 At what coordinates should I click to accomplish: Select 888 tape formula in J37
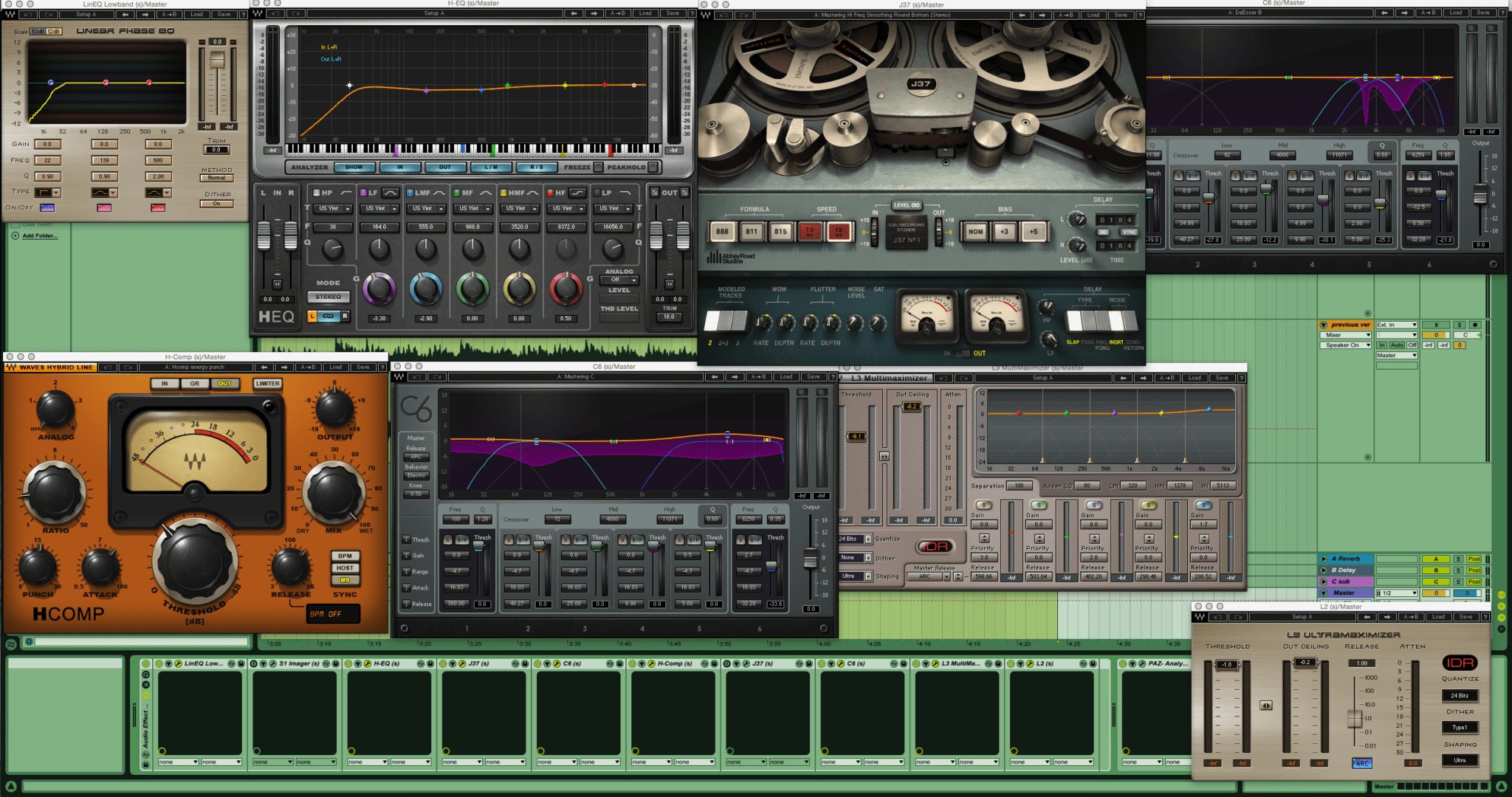[721, 232]
